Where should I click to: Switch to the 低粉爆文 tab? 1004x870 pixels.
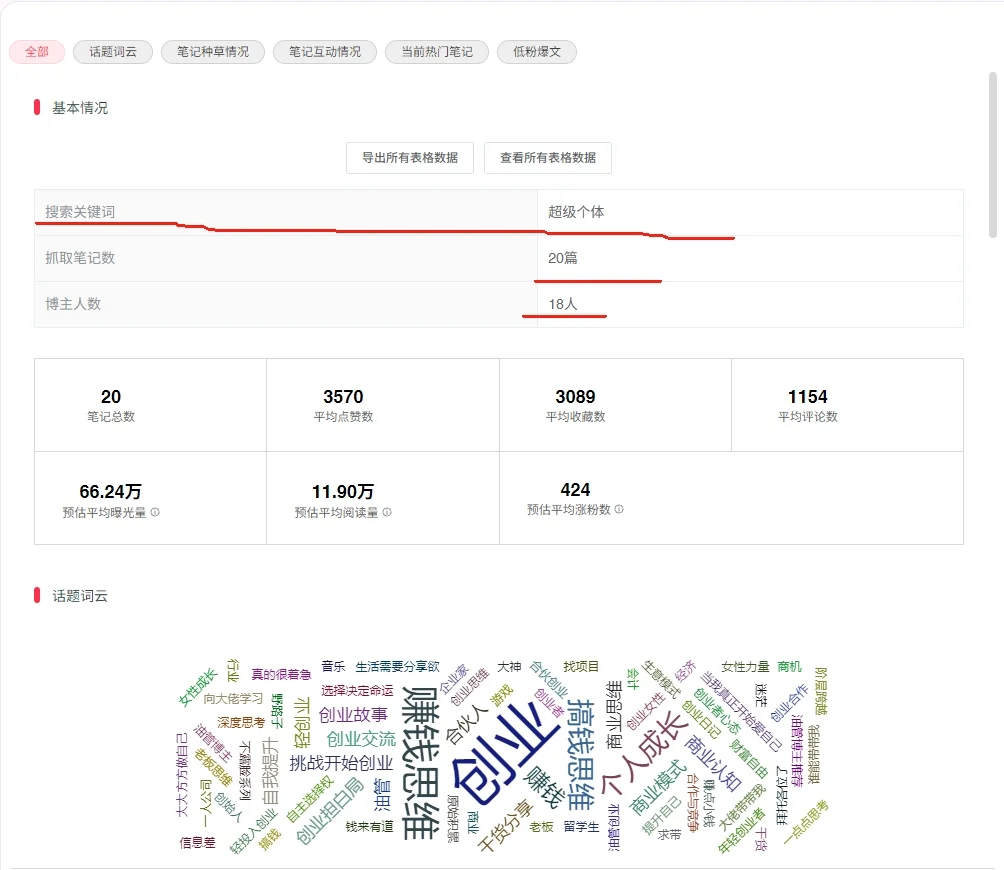coord(536,52)
